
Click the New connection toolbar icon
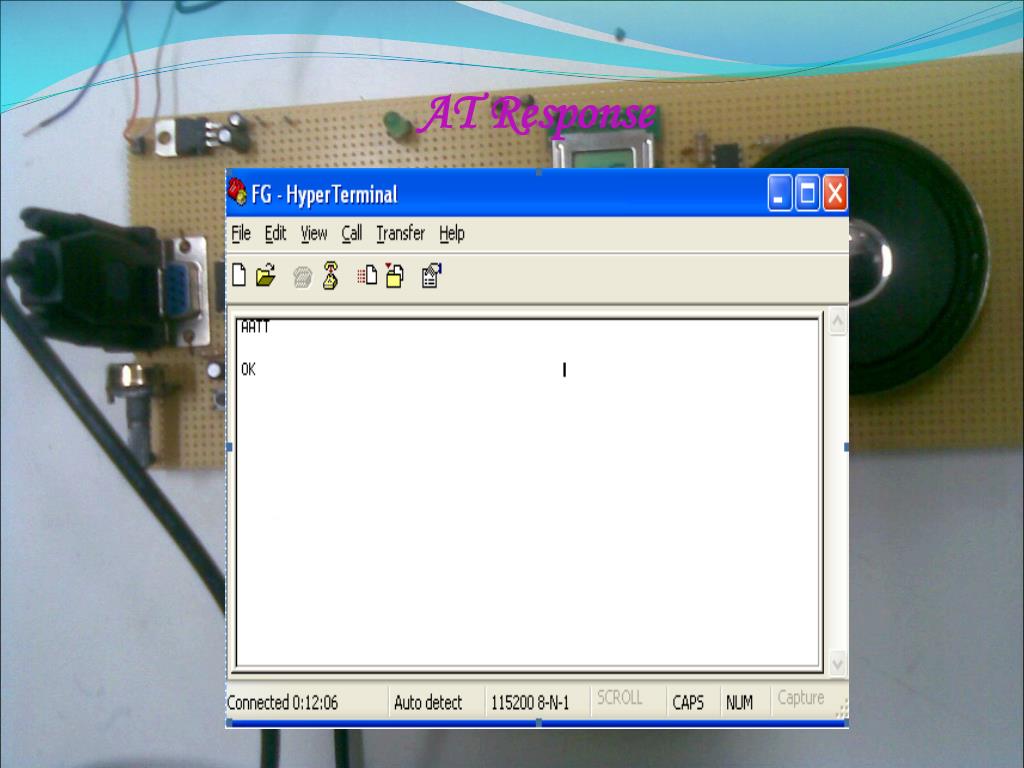coord(239,275)
